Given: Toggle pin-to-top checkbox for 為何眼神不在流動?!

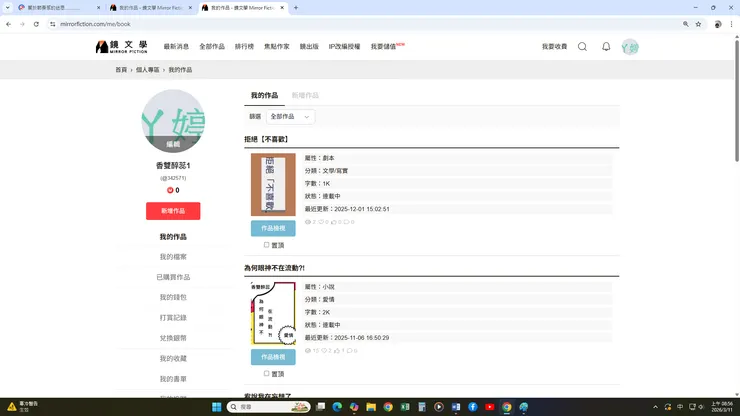Looking at the screenshot, I should coord(267,374).
